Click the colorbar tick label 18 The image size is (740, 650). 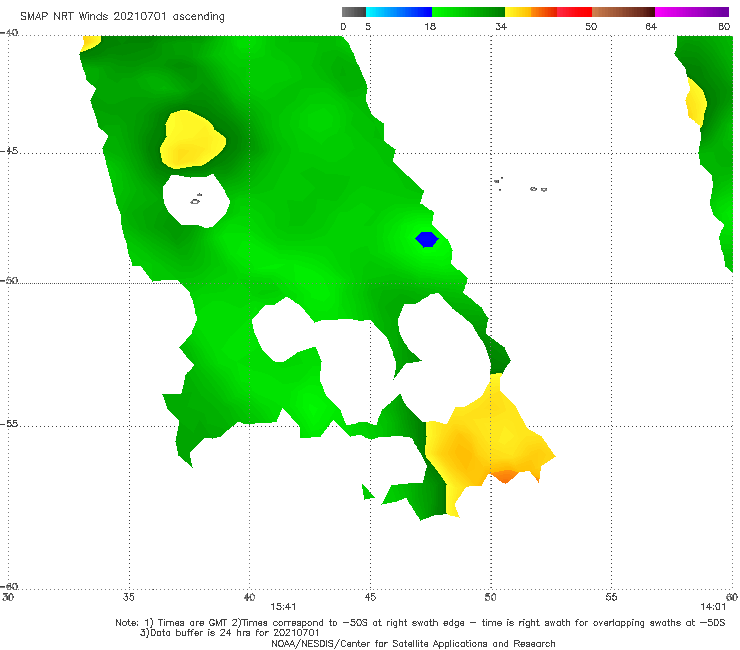(430, 27)
